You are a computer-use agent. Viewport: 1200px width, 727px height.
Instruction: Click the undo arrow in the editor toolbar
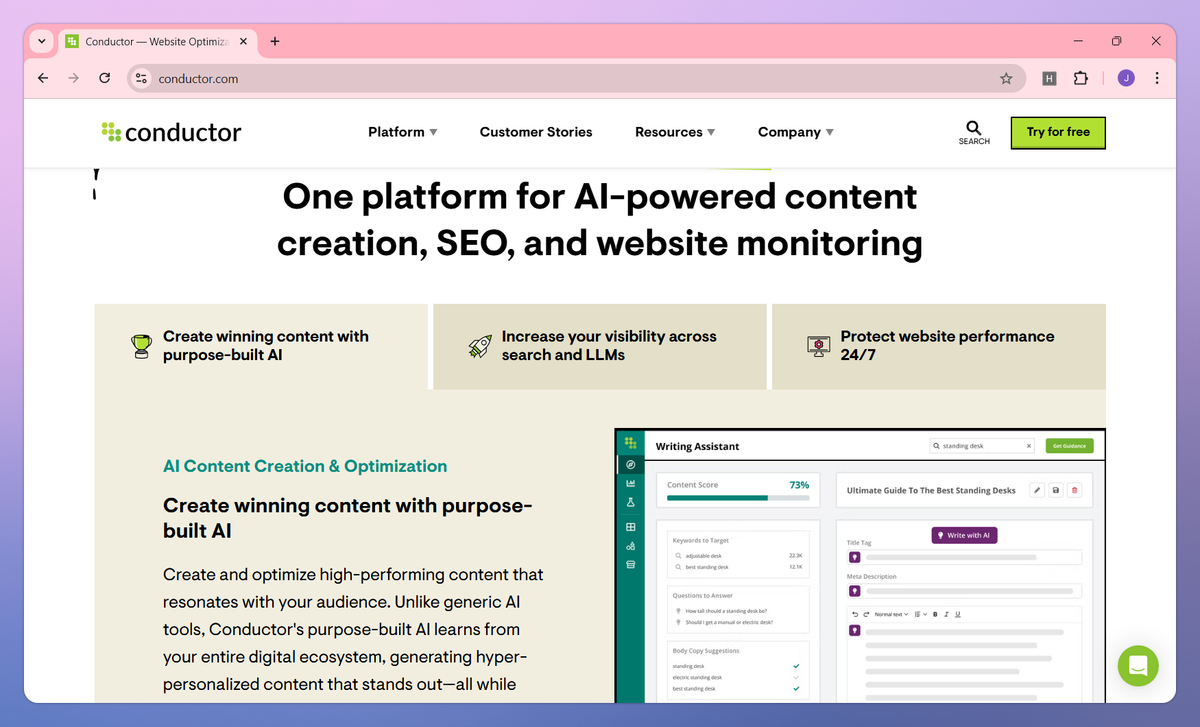tap(855, 614)
